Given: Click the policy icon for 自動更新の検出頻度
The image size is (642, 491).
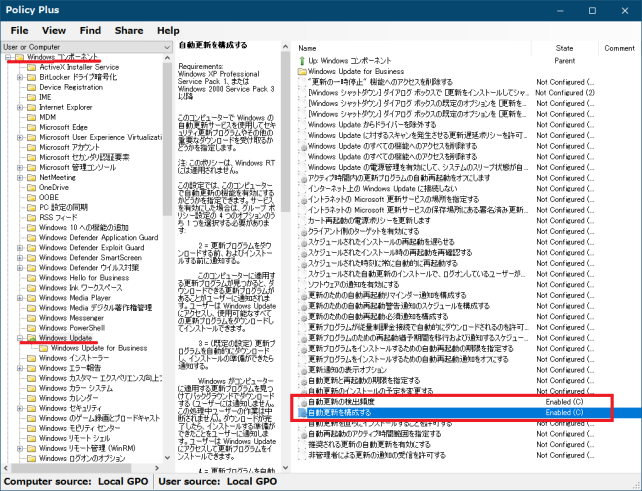Looking at the screenshot, I should pyautogui.click(x=303, y=402).
